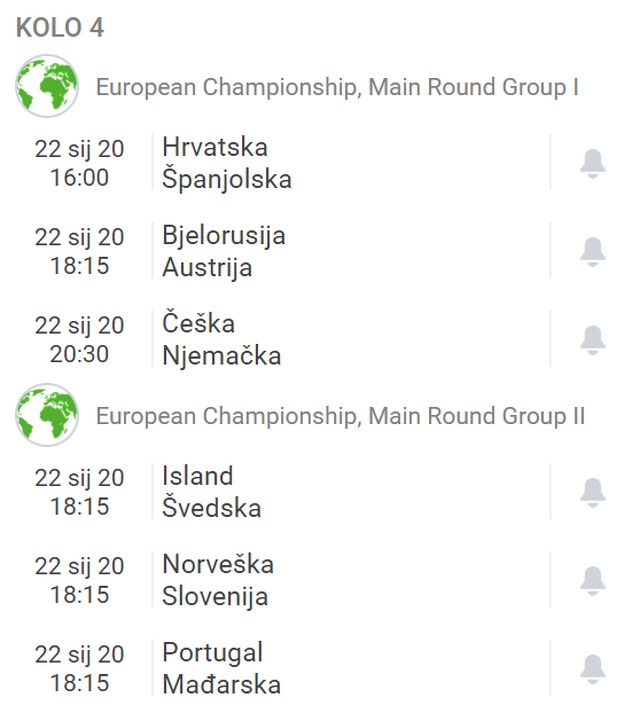Click globe icon beside Main Round Group II
Screen dimensions: 632x721
[x=47, y=415]
